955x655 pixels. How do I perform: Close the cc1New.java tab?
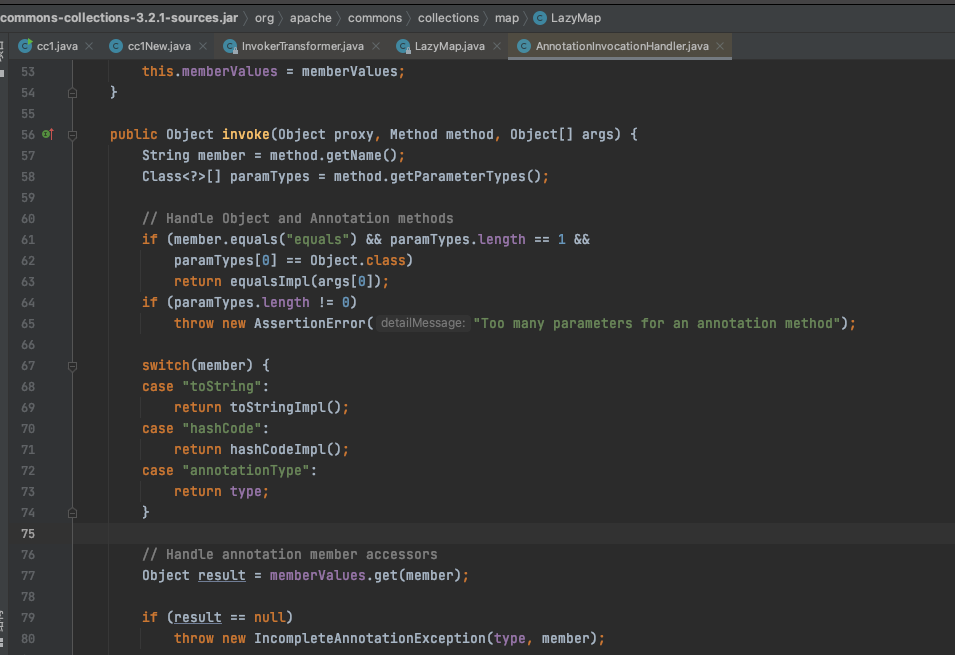click(x=203, y=46)
